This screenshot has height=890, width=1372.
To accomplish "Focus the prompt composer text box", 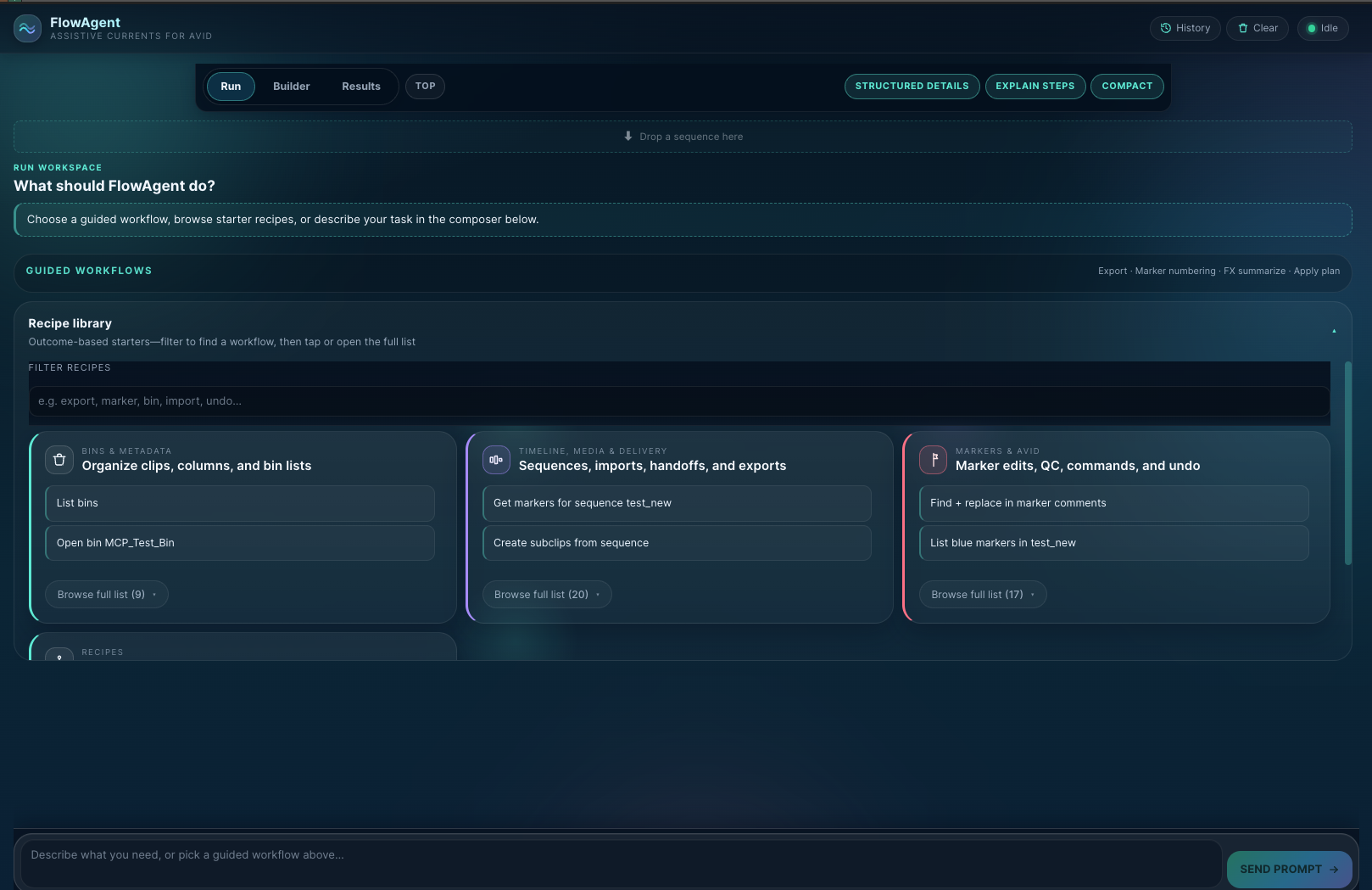I will click(622, 864).
